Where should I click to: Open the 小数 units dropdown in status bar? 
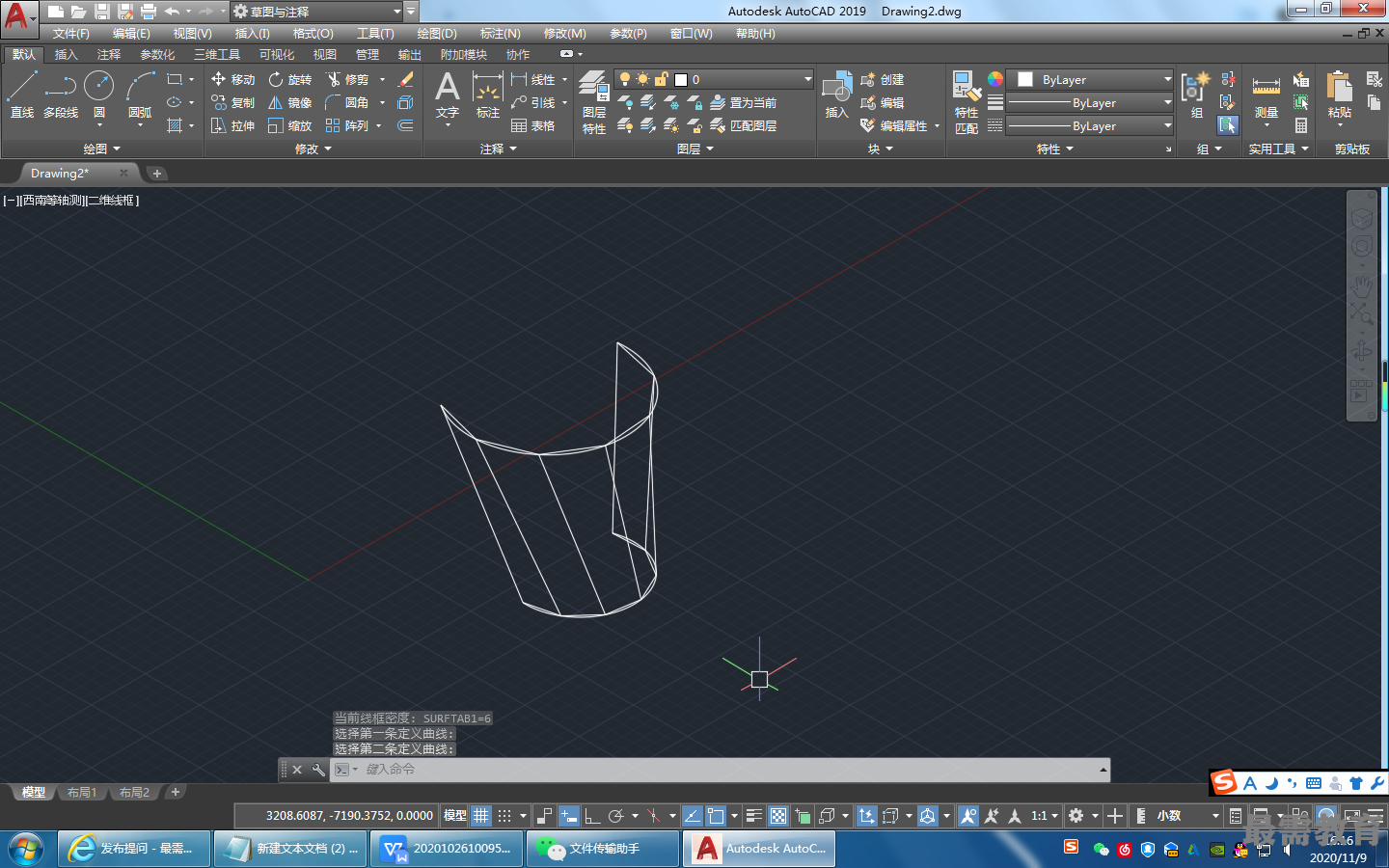point(1214,816)
